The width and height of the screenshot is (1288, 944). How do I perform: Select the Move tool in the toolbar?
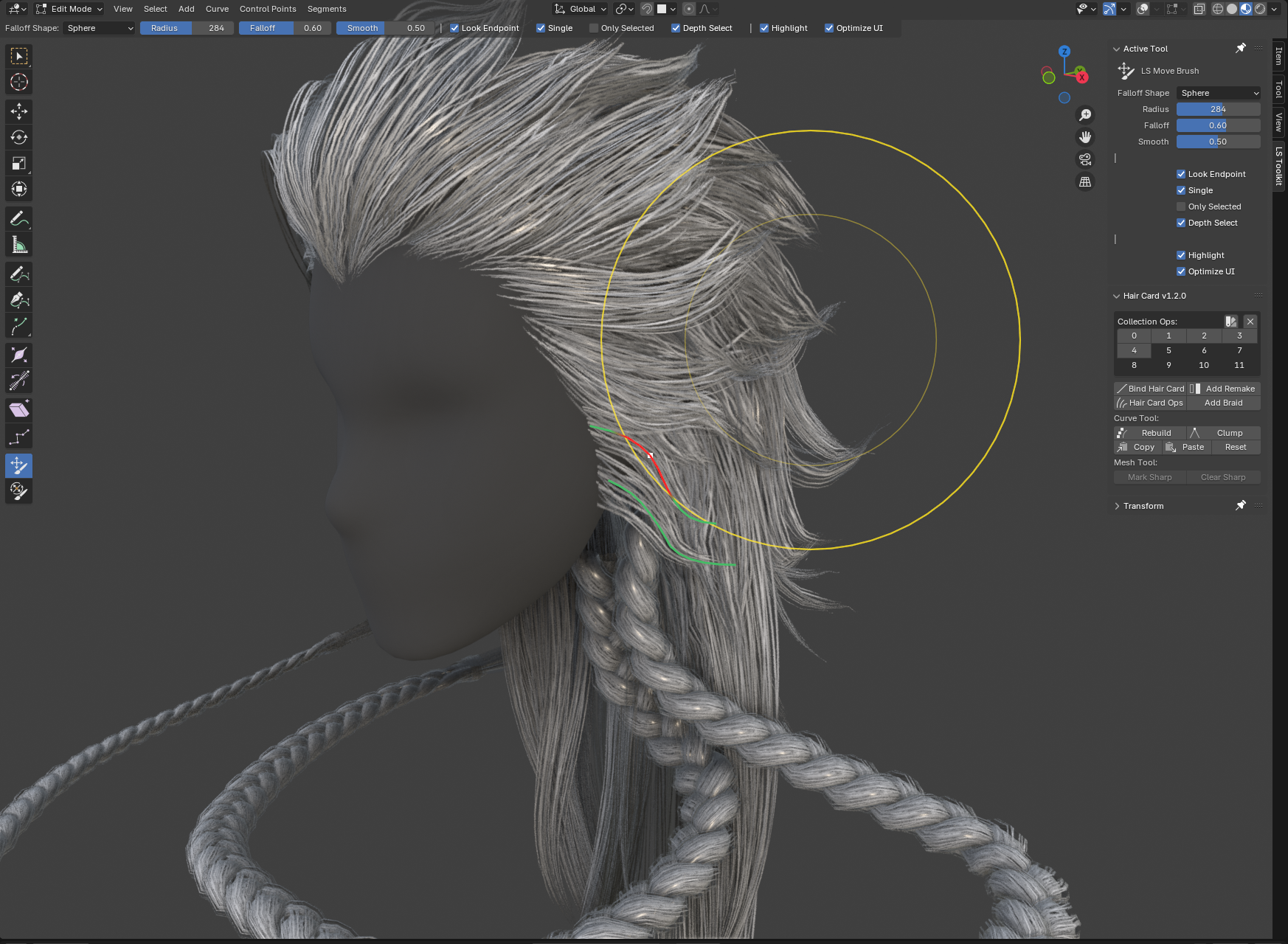click(x=18, y=111)
